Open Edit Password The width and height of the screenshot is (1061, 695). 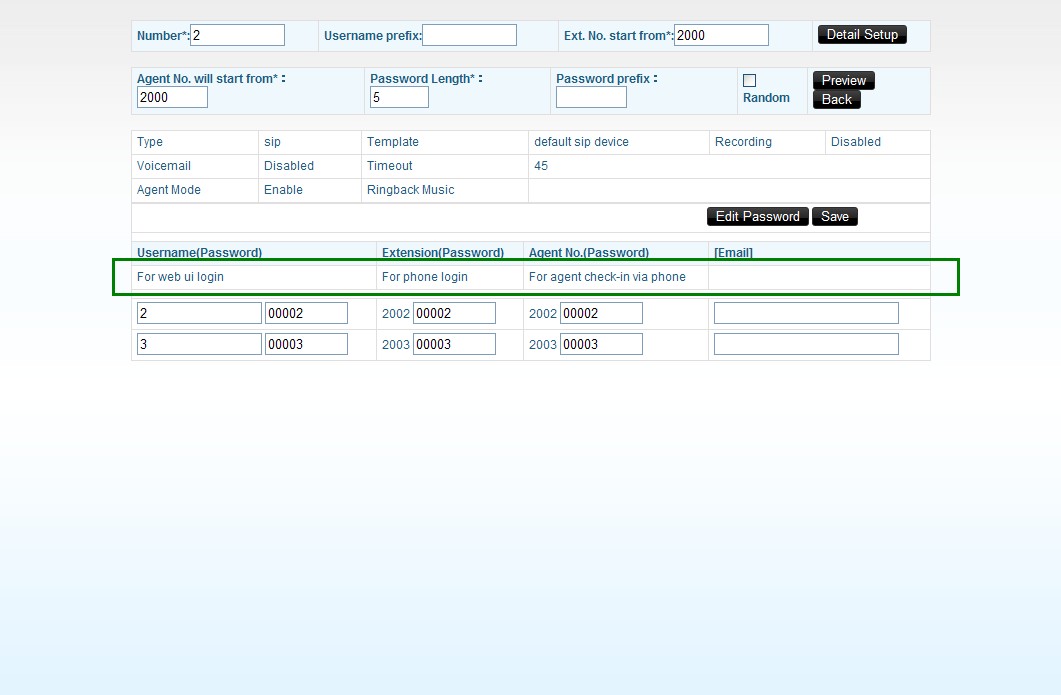click(757, 216)
